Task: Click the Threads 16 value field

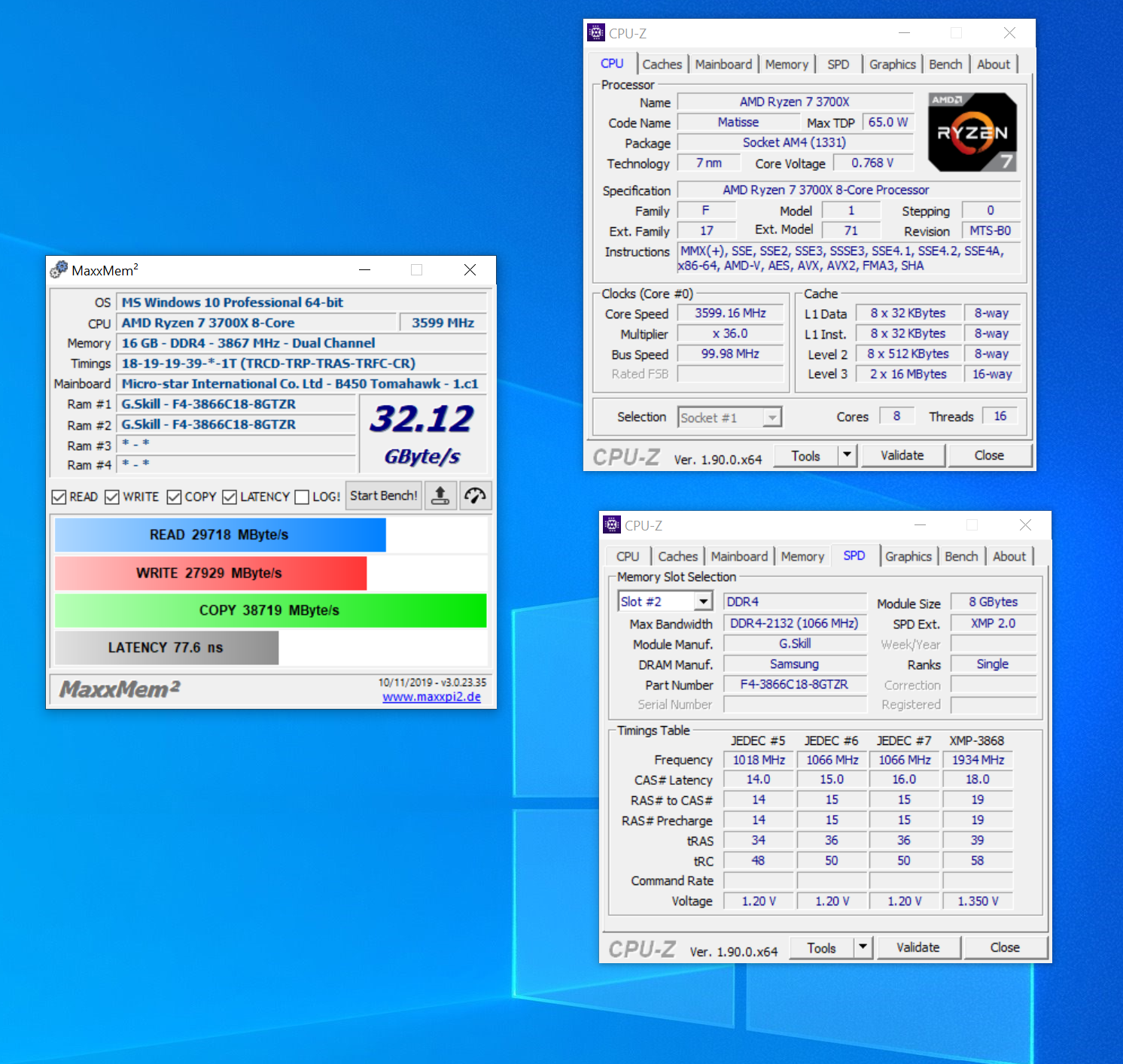Action: 1000,415
